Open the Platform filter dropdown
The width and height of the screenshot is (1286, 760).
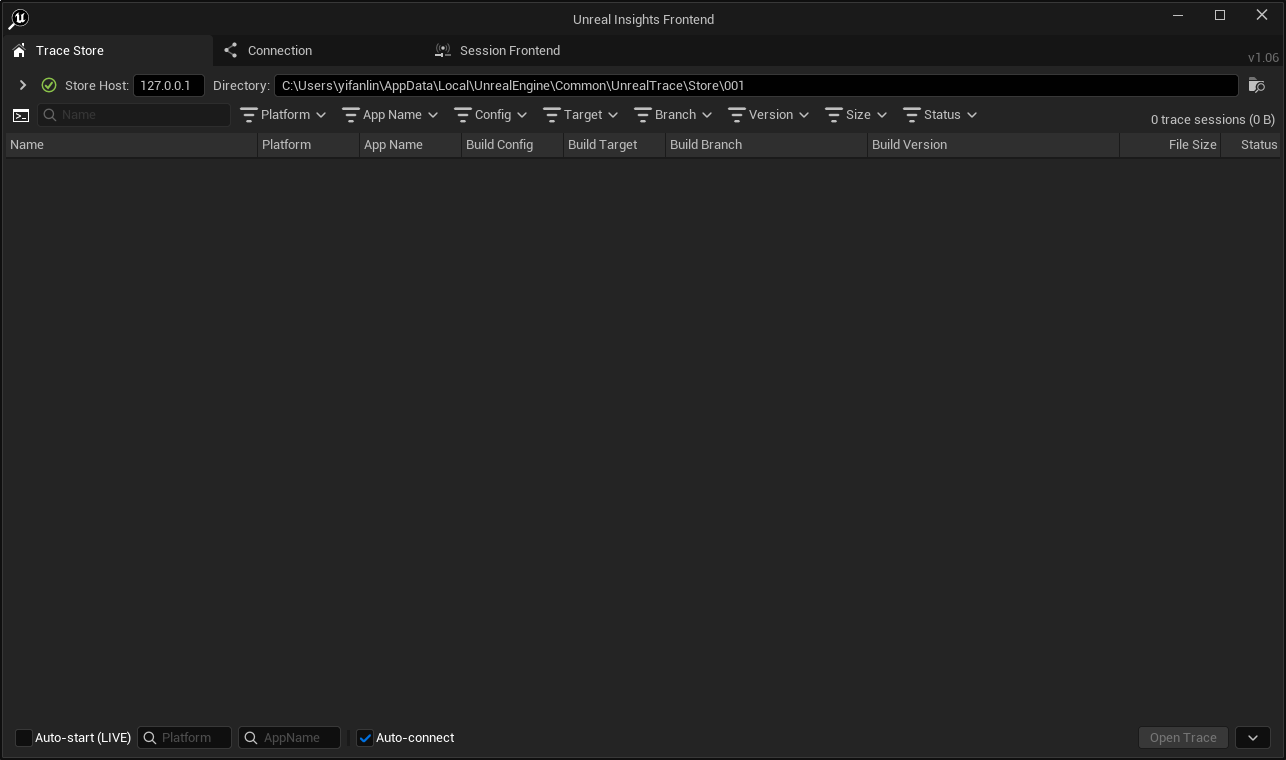click(x=284, y=115)
